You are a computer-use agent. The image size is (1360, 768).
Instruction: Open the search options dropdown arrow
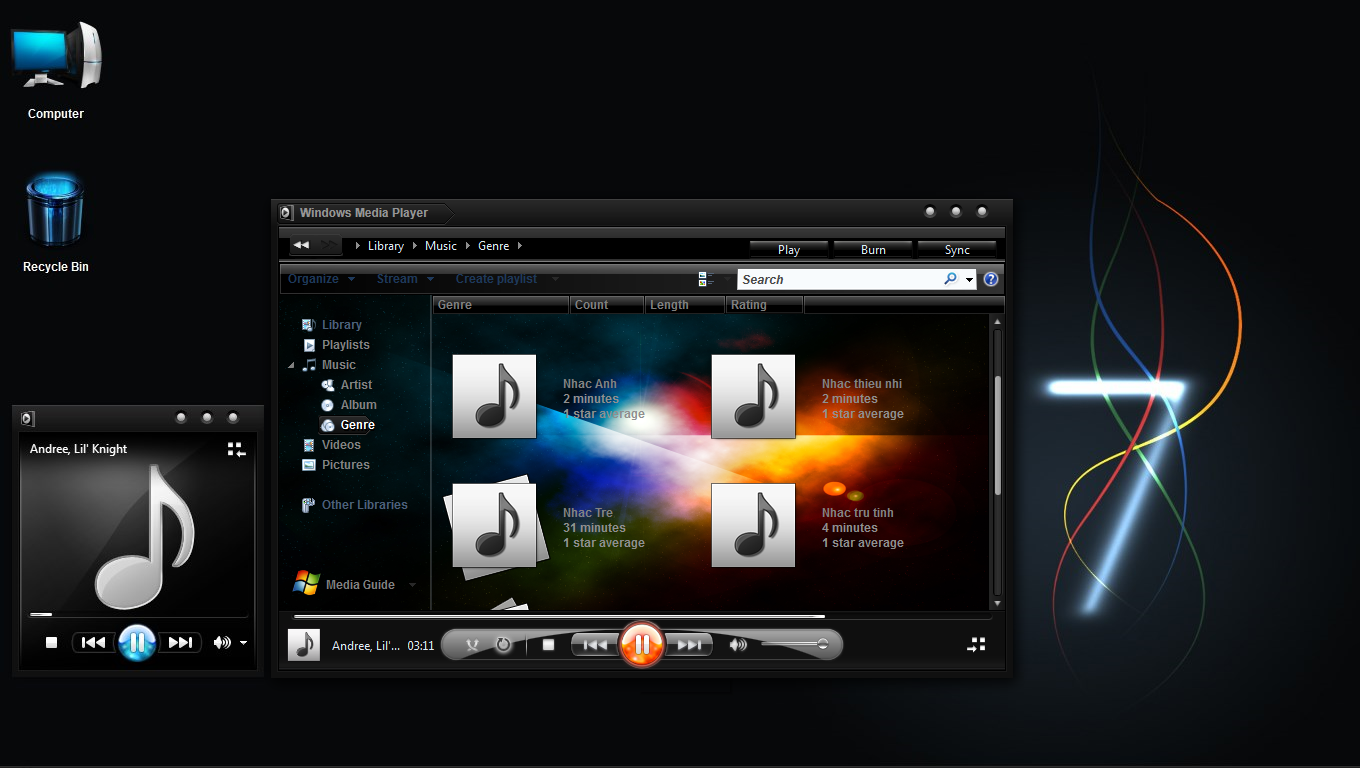970,280
